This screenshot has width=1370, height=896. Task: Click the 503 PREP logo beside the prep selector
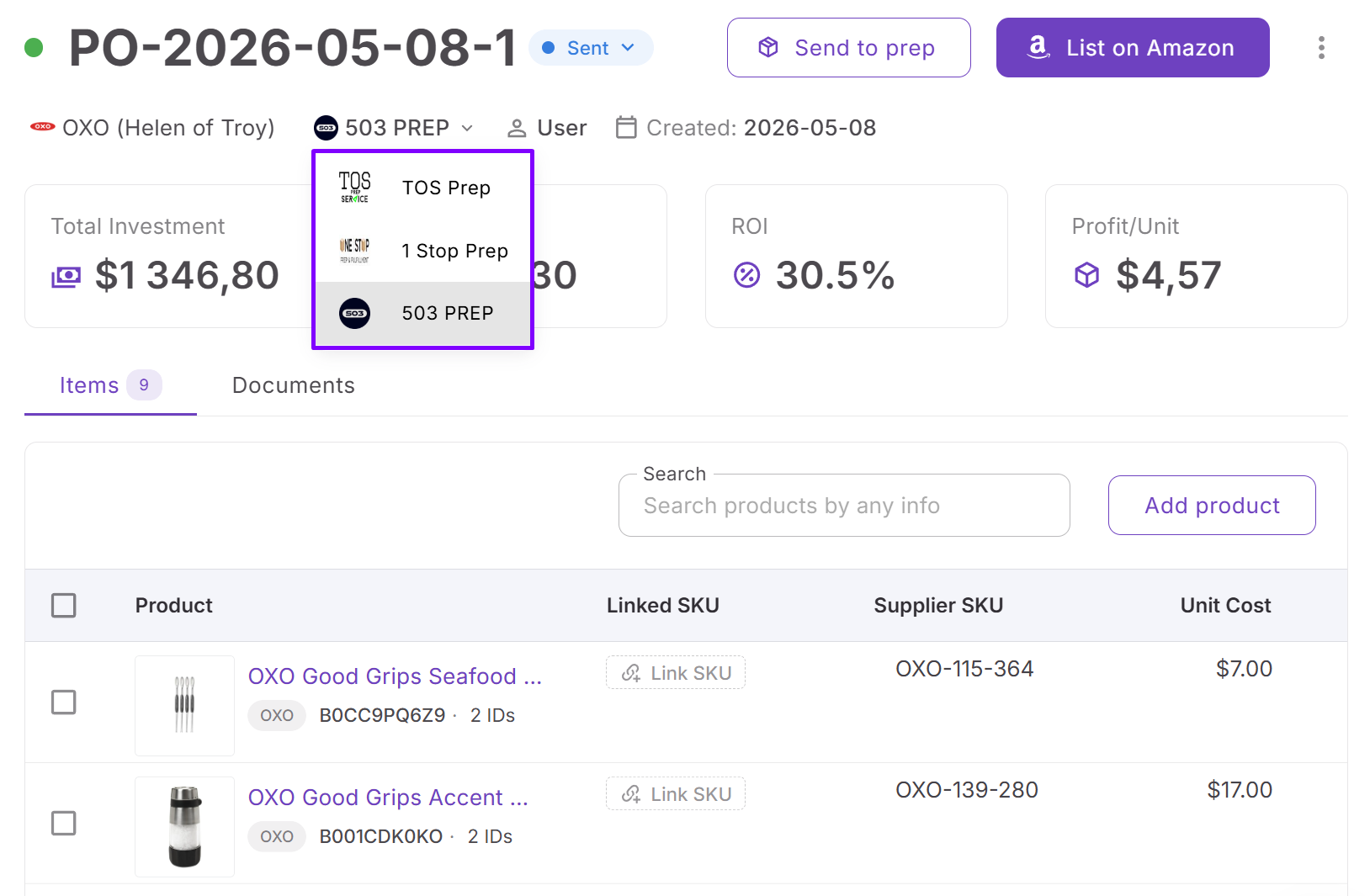[x=326, y=128]
